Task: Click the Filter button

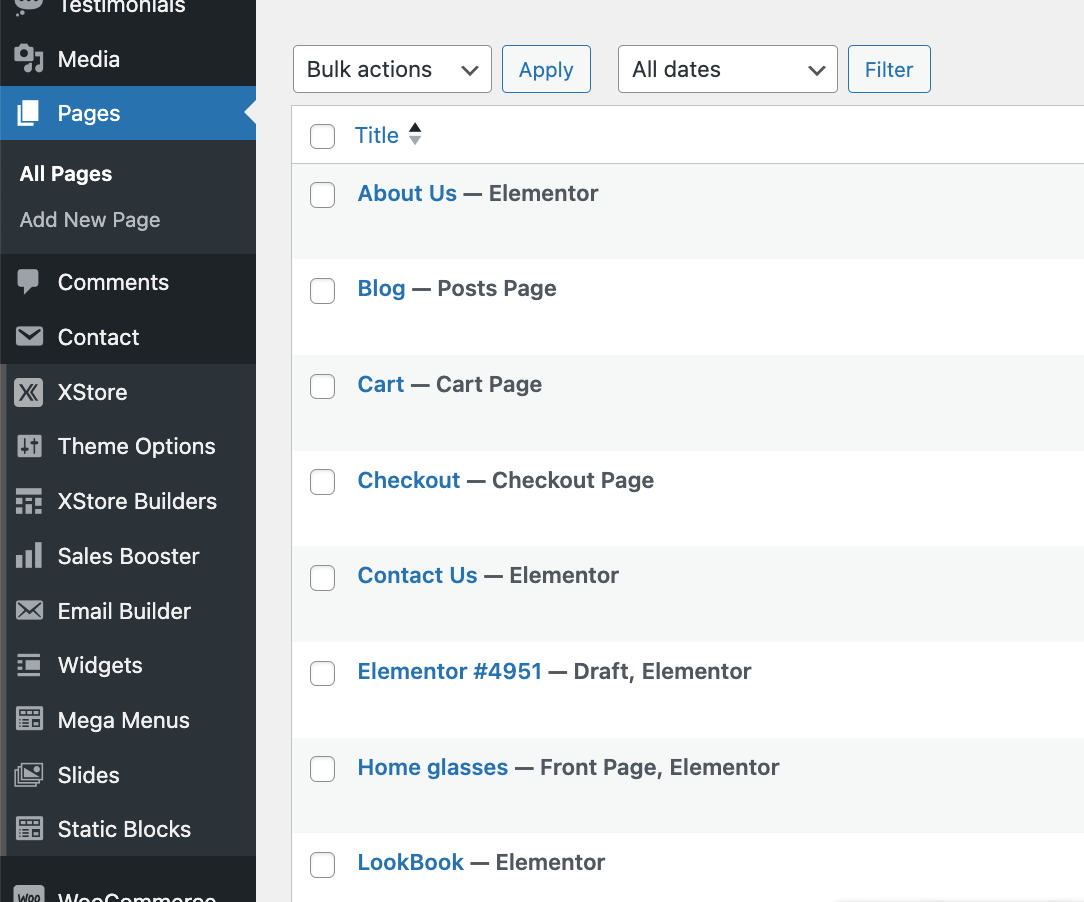Action: [x=889, y=69]
